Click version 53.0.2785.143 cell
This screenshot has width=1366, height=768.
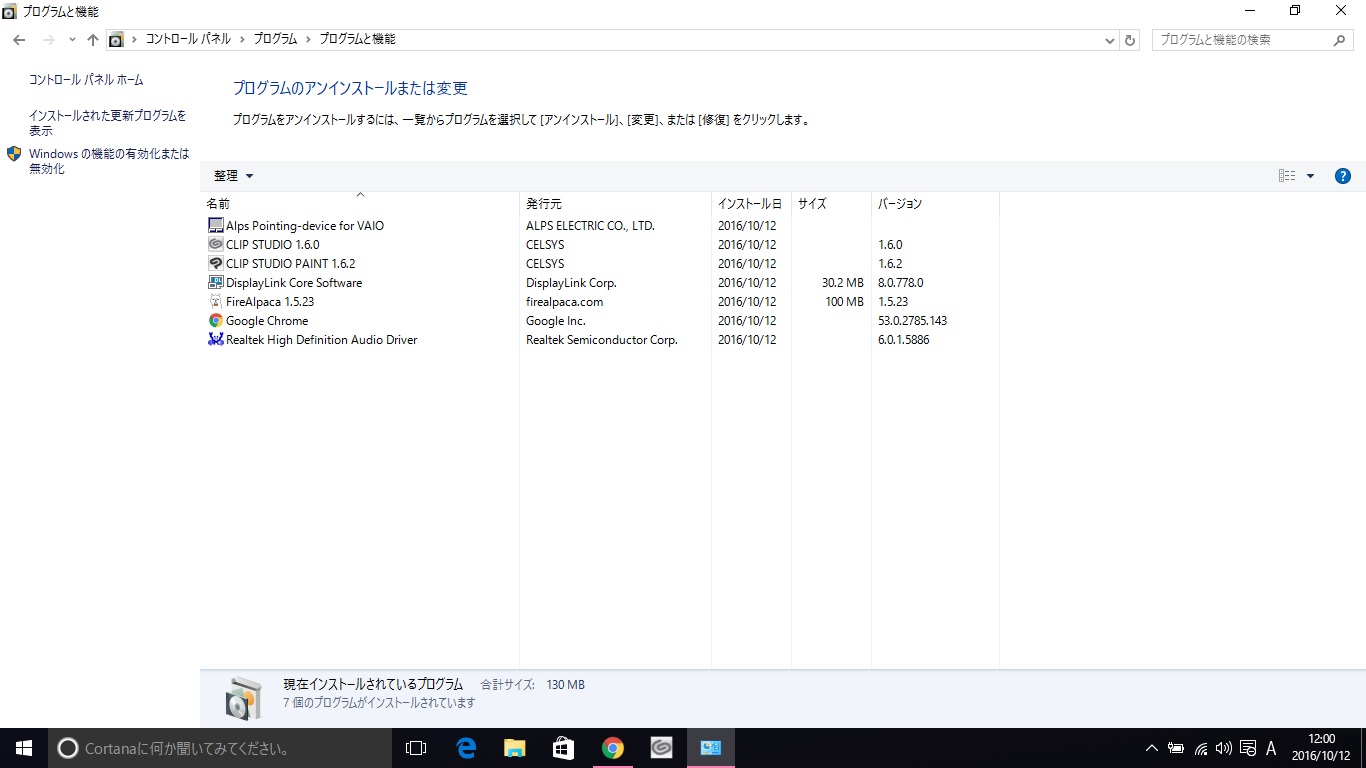pos(912,321)
